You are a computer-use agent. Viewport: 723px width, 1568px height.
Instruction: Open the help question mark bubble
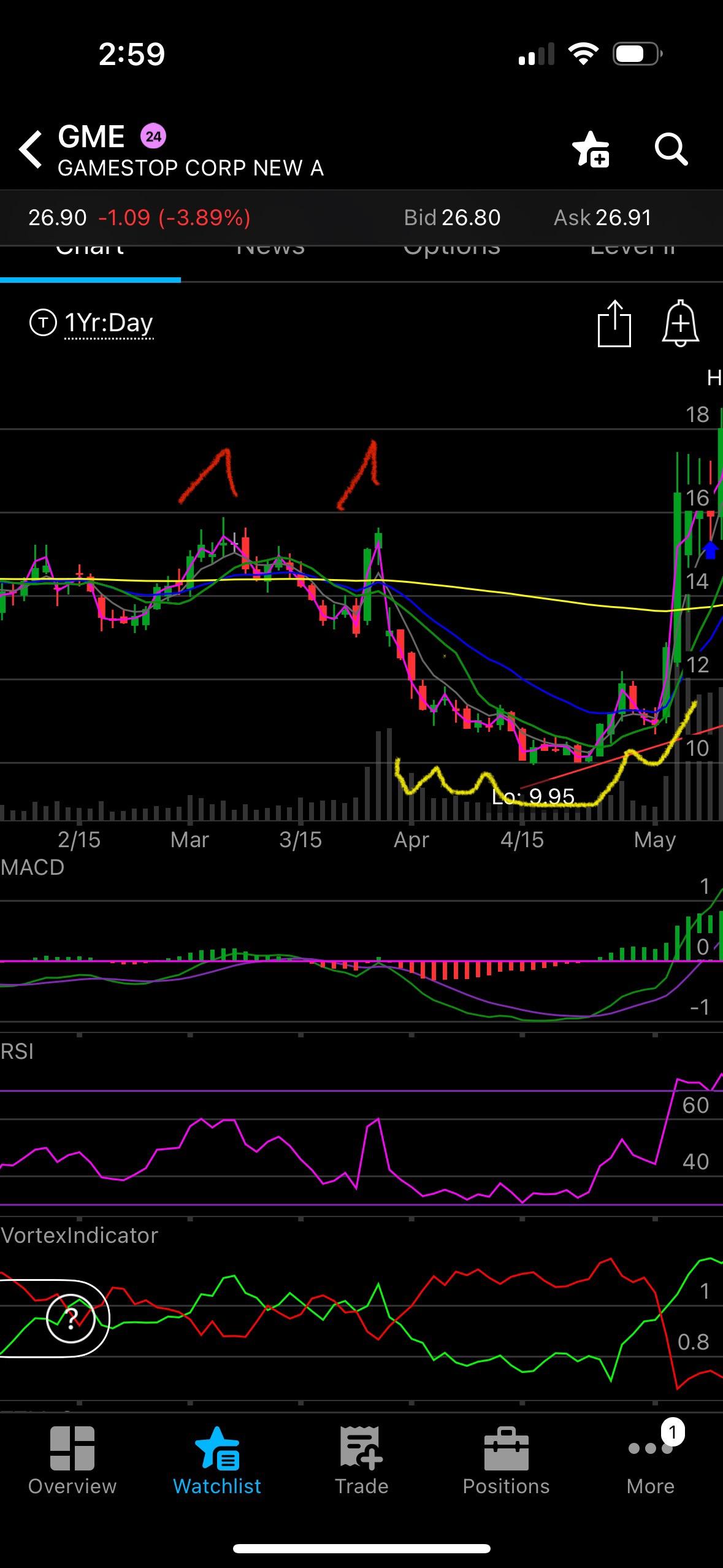(x=71, y=1317)
